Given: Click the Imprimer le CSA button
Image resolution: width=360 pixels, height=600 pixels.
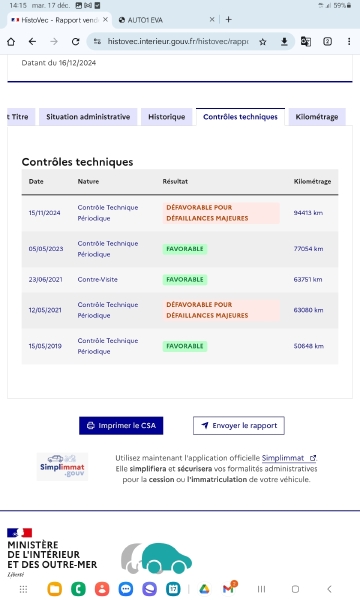Looking at the screenshot, I should pos(121,426).
